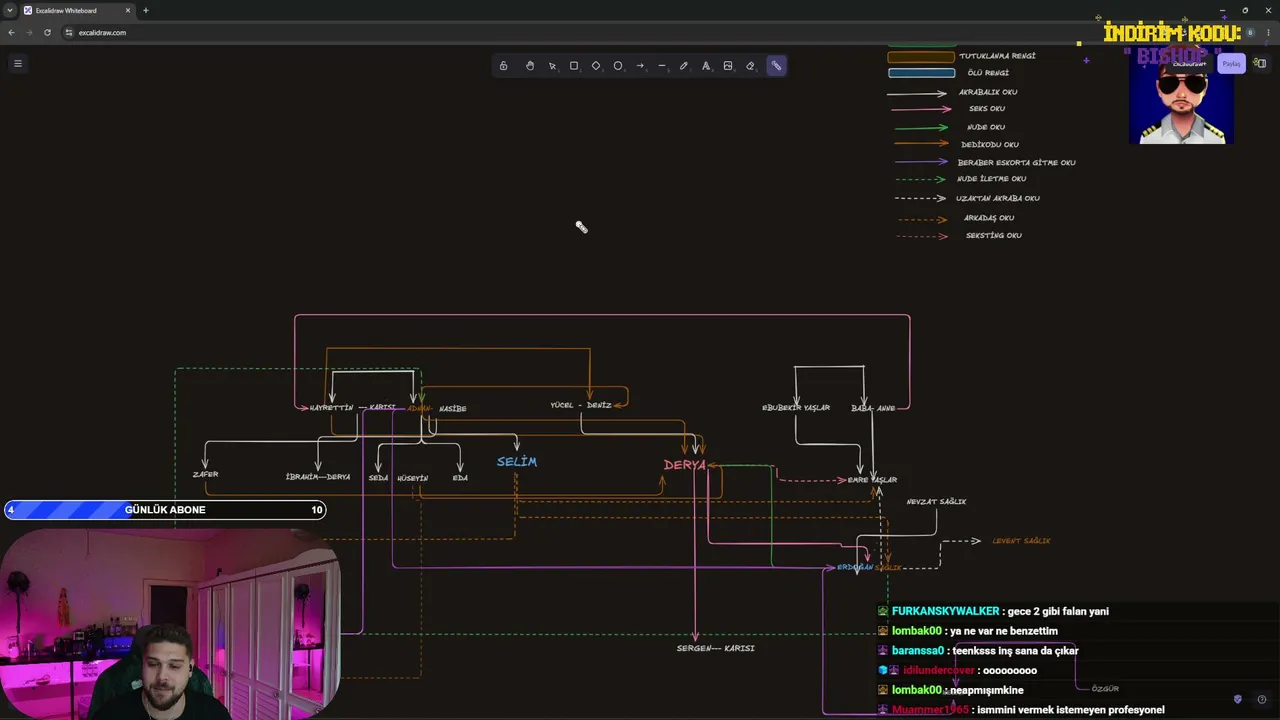Select the TUTUKLANMA RENGİ legend text
The image size is (1280, 720).
point(997,56)
